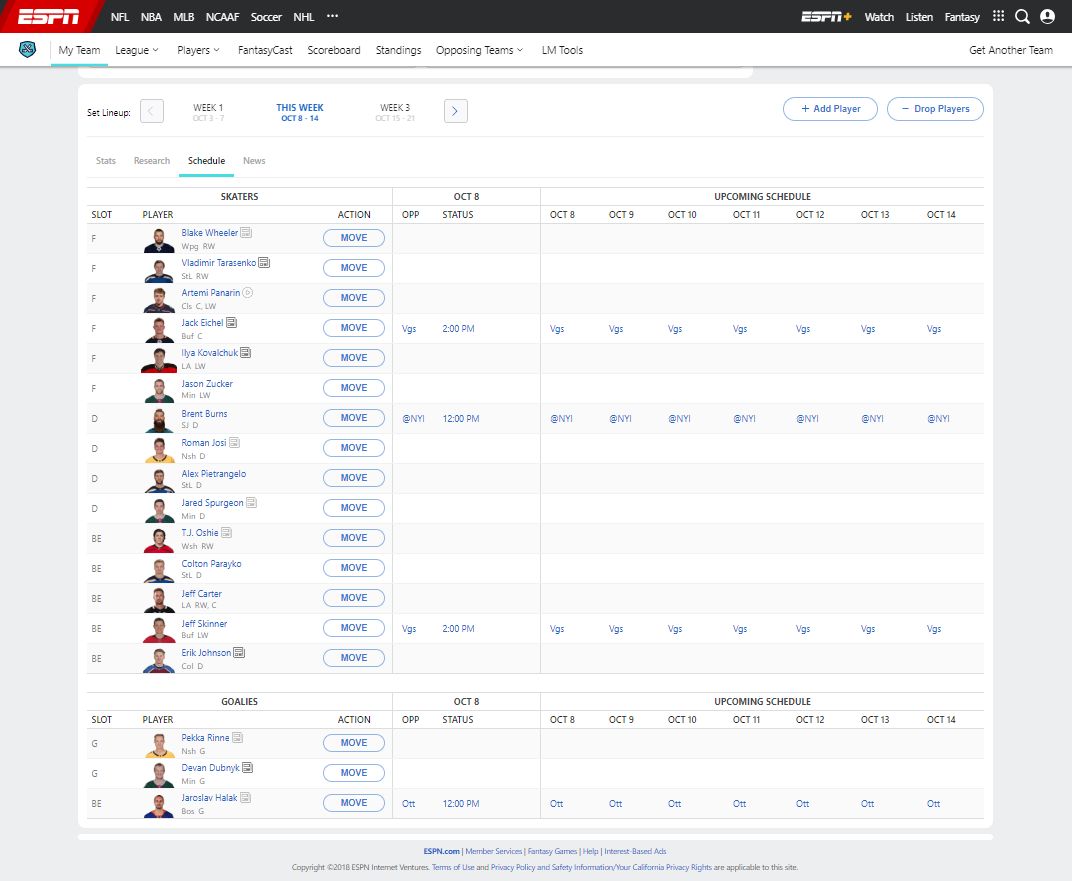Open the search magnifier icon
The image size is (1072, 881).
coord(1022,16)
